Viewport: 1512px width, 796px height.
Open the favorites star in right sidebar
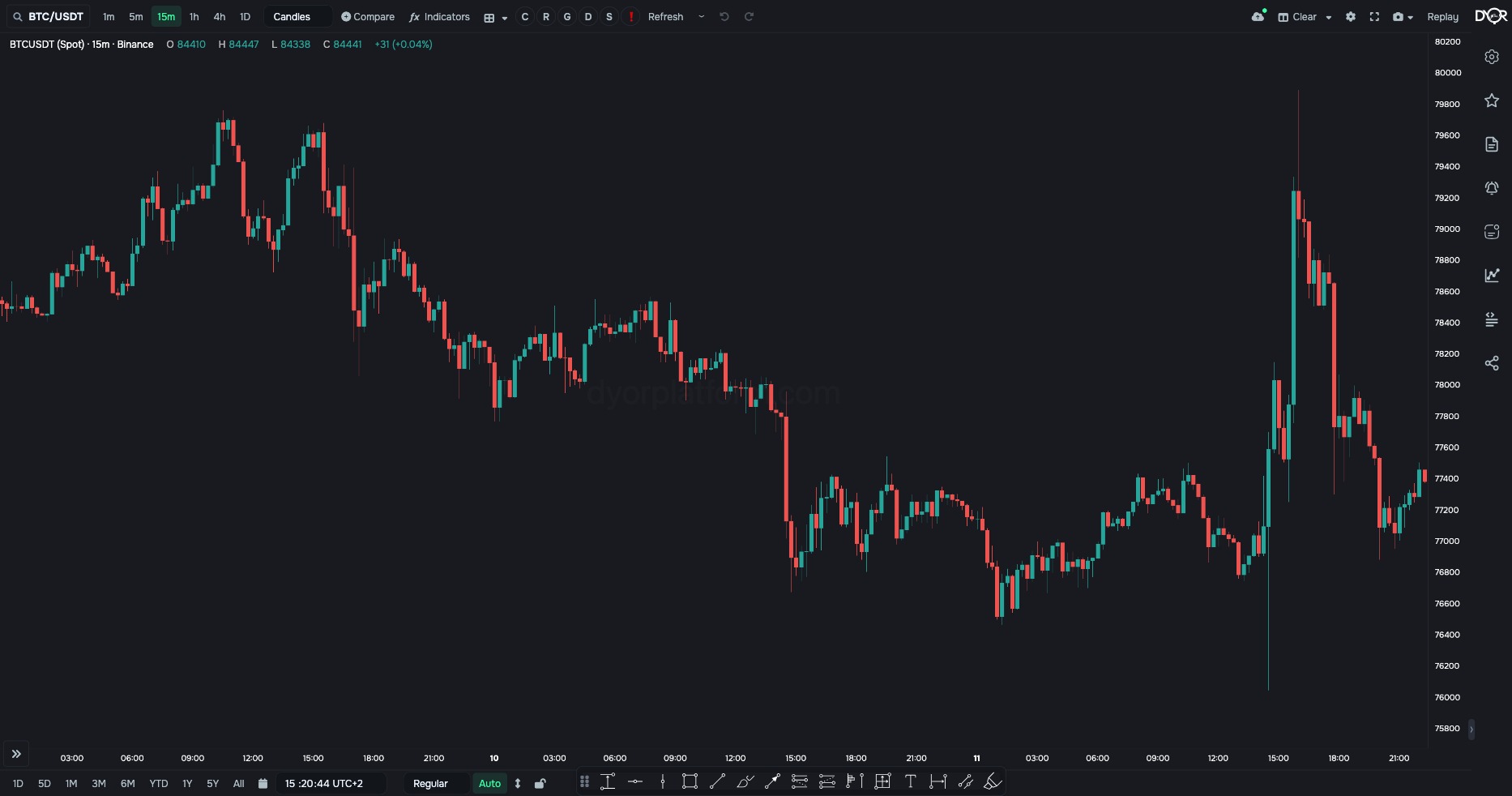(x=1492, y=101)
